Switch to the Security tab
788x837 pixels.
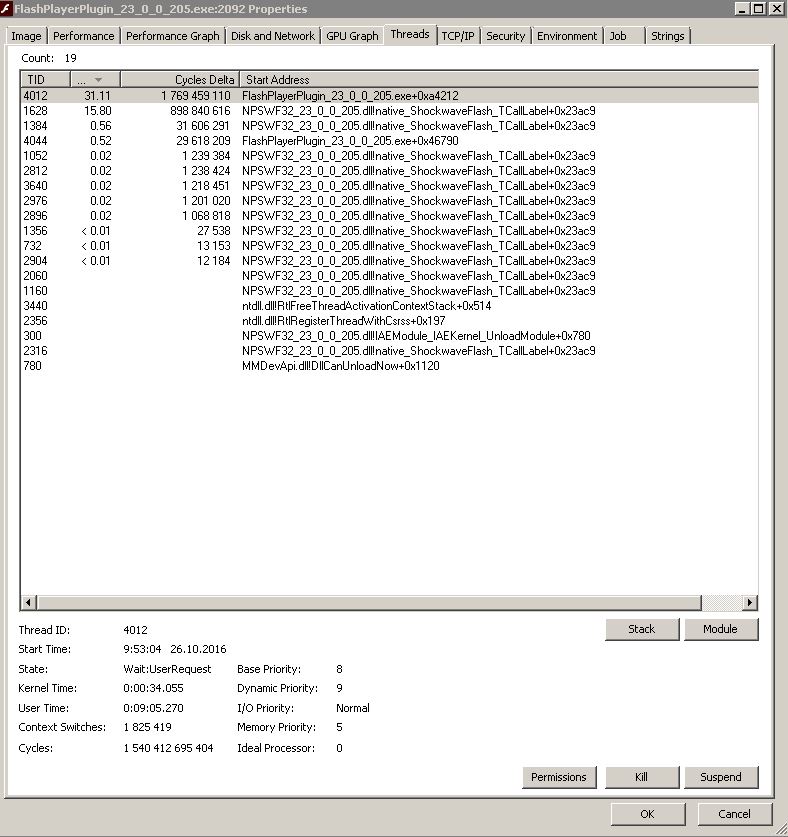point(505,36)
